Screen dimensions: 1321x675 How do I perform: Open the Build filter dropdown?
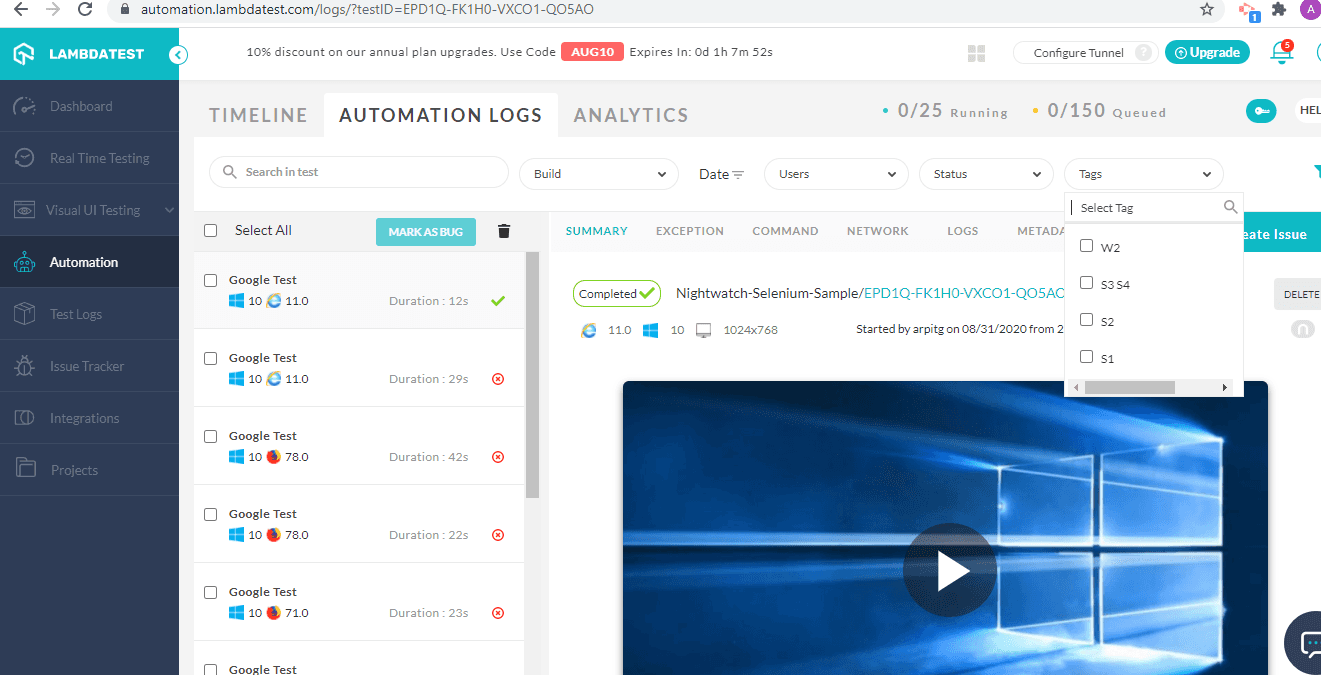click(x=598, y=173)
